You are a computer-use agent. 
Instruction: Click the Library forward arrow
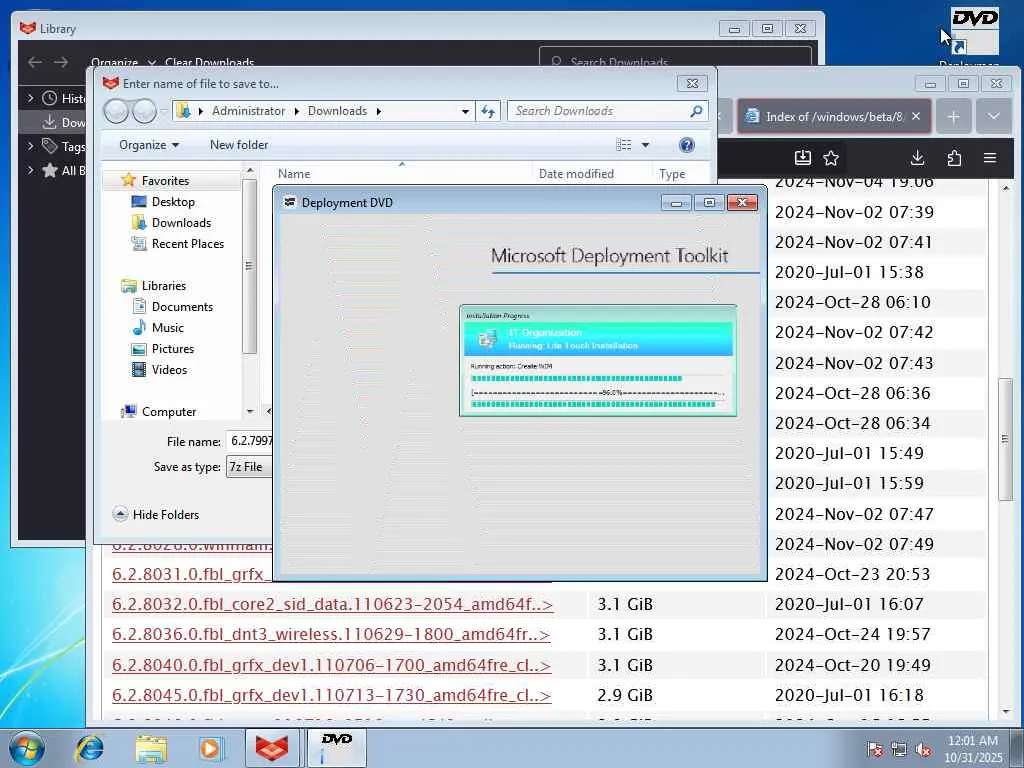(61, 62)
